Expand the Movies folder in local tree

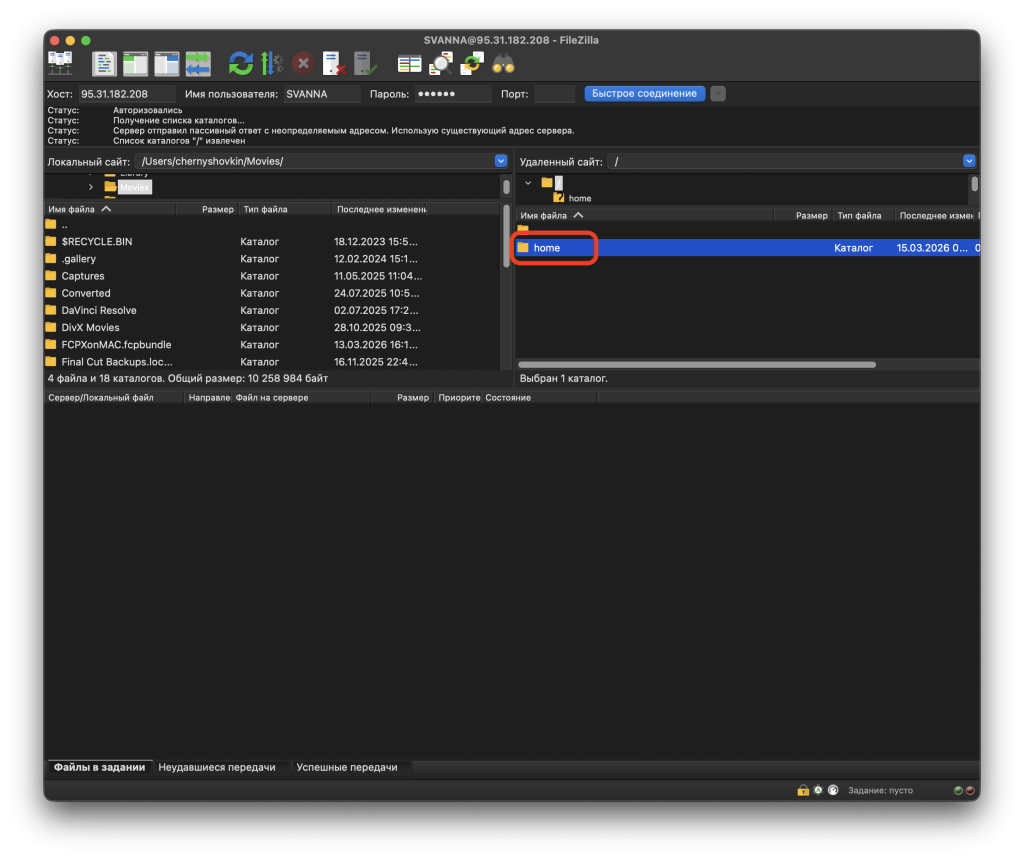pos(91,187)
